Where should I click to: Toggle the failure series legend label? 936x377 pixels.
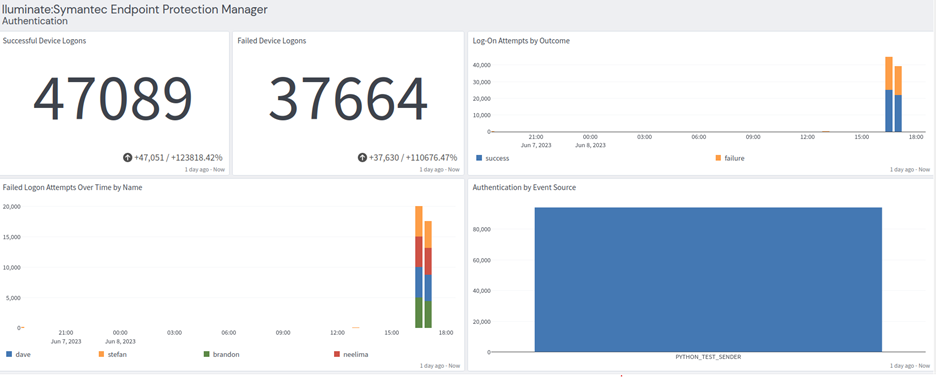pos(734,159)
